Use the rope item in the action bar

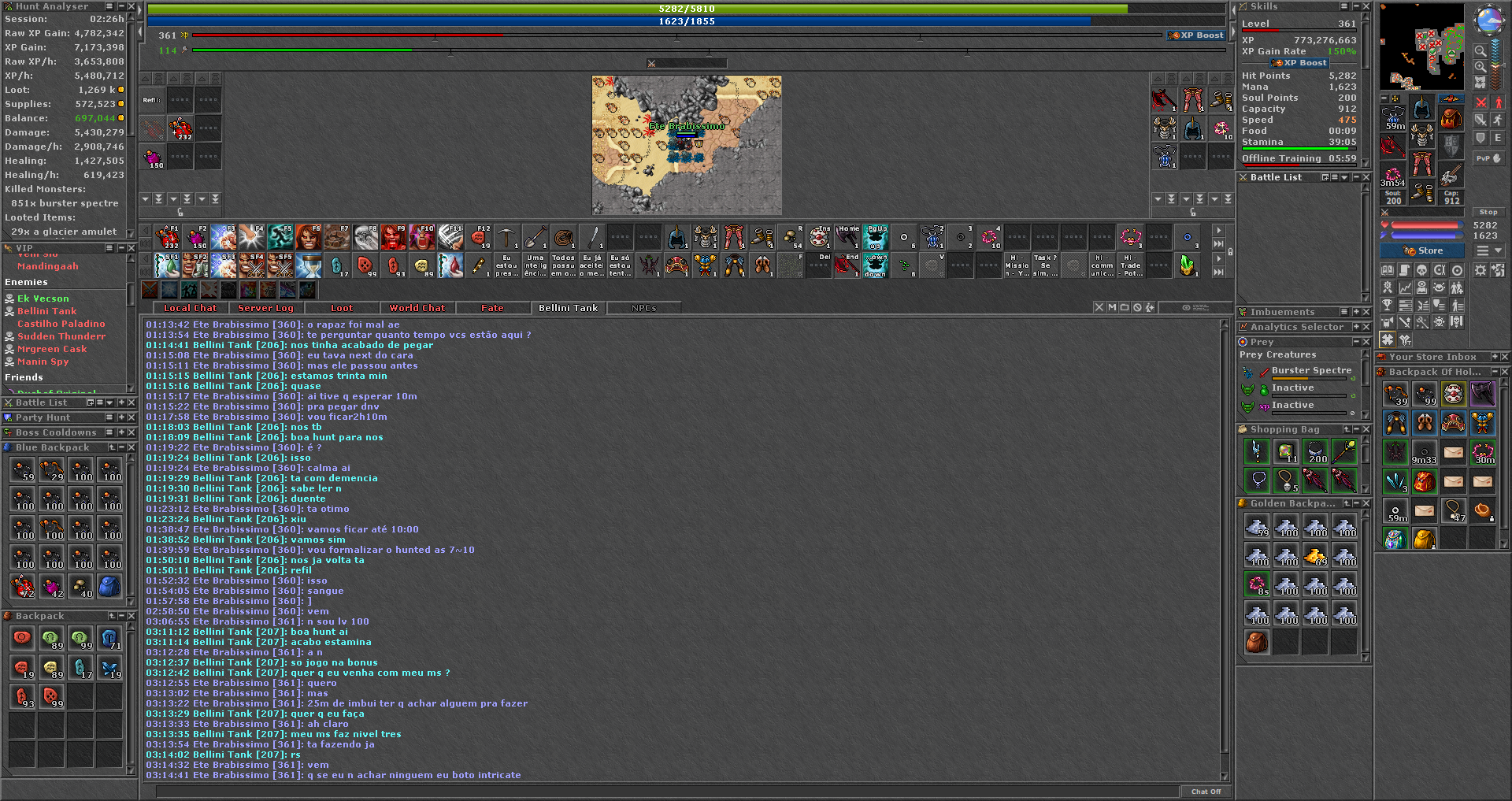[564, 237]
